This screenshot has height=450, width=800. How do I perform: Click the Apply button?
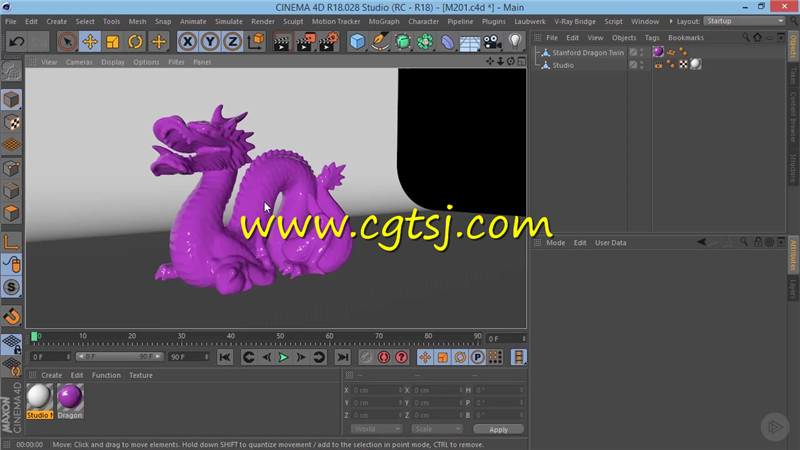(498, 429)
